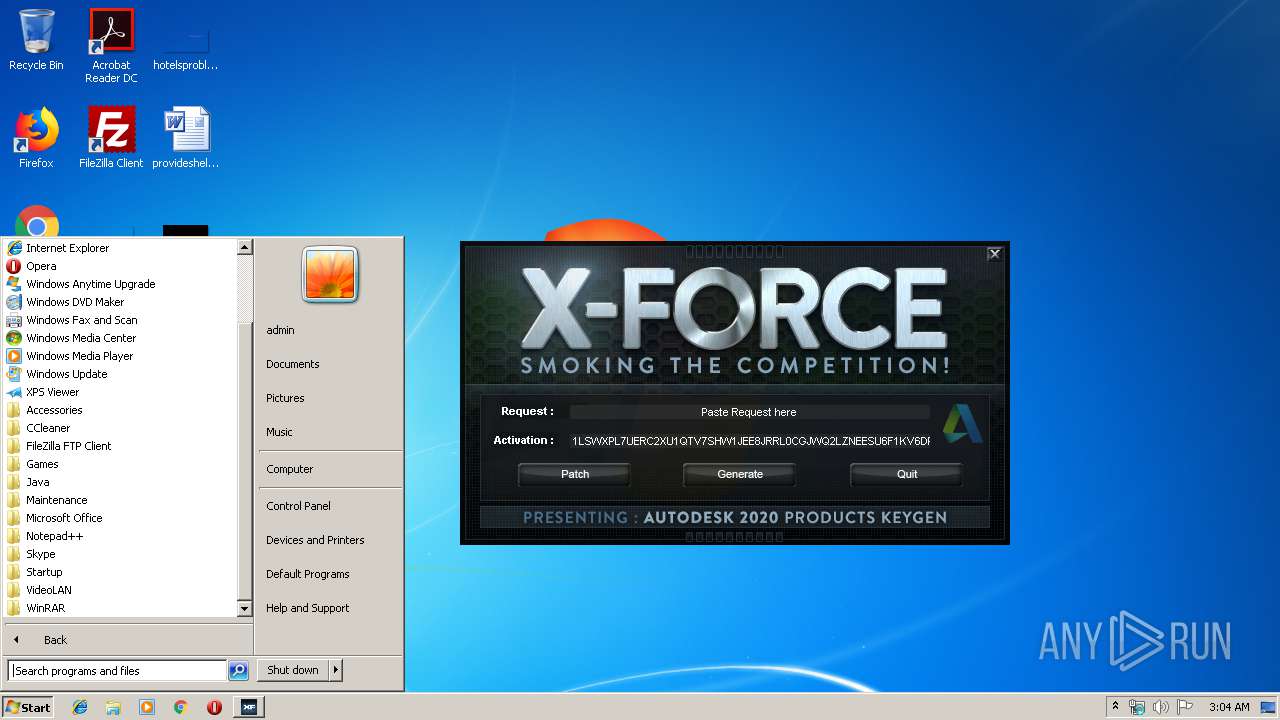Click the volume tray icon
Screen dimensions: 1280x720
coord(1160,707)
